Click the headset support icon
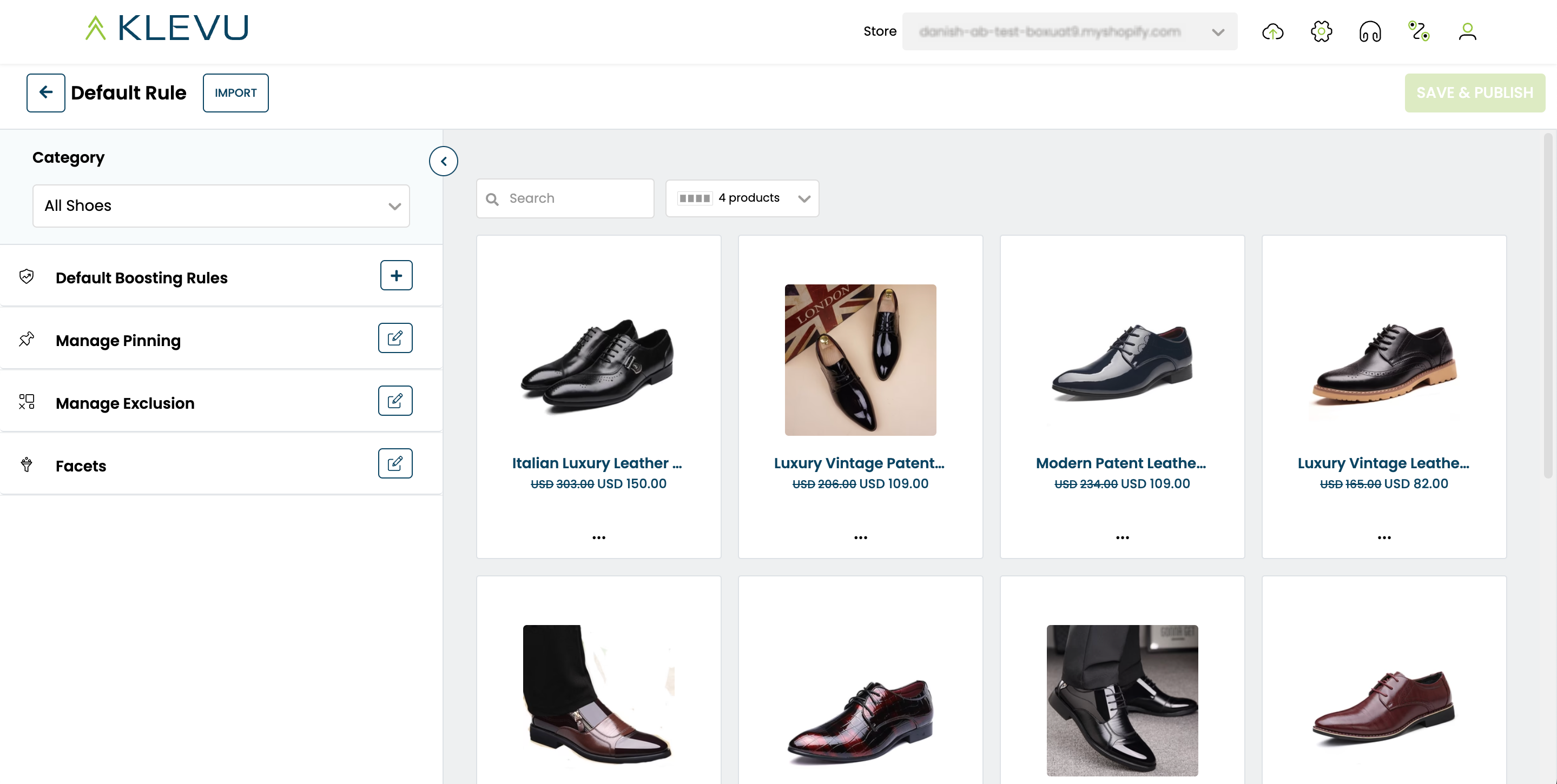1557x784 pixels. [x=1370, y=31]
